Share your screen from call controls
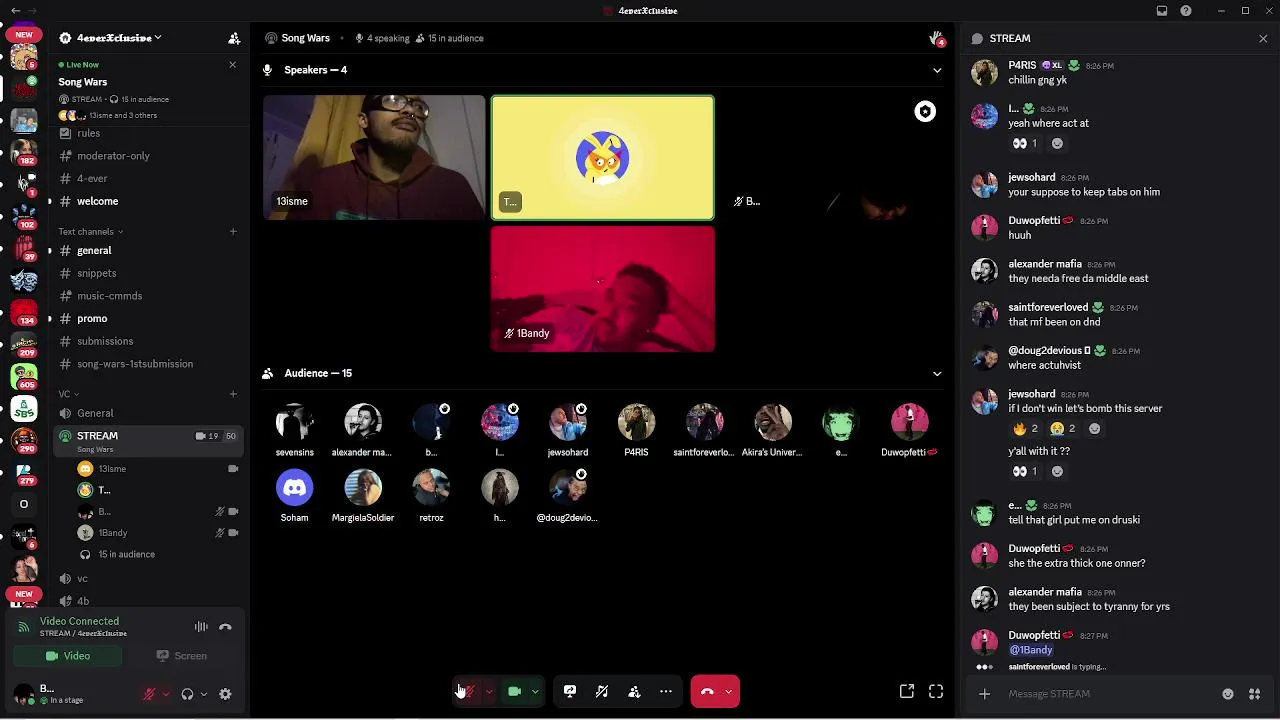 [570, 691]
